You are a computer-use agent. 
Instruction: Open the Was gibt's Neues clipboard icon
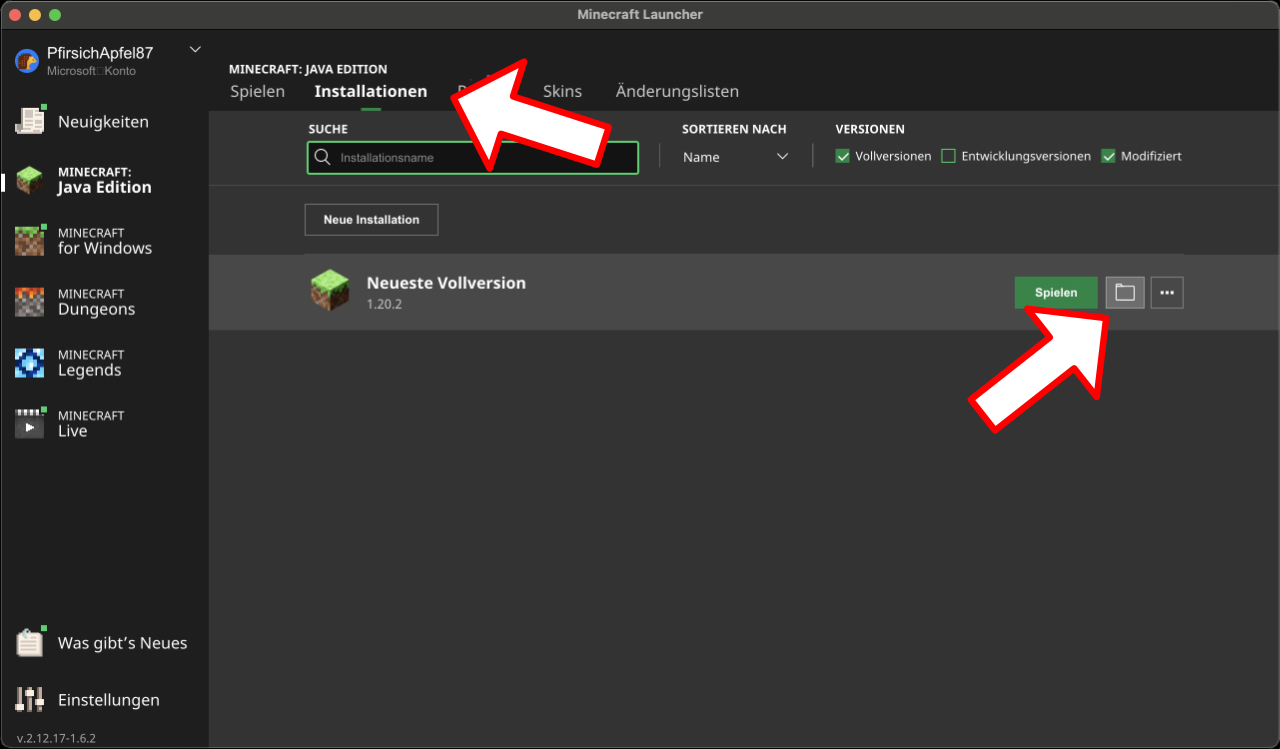[x=30, y=643]
